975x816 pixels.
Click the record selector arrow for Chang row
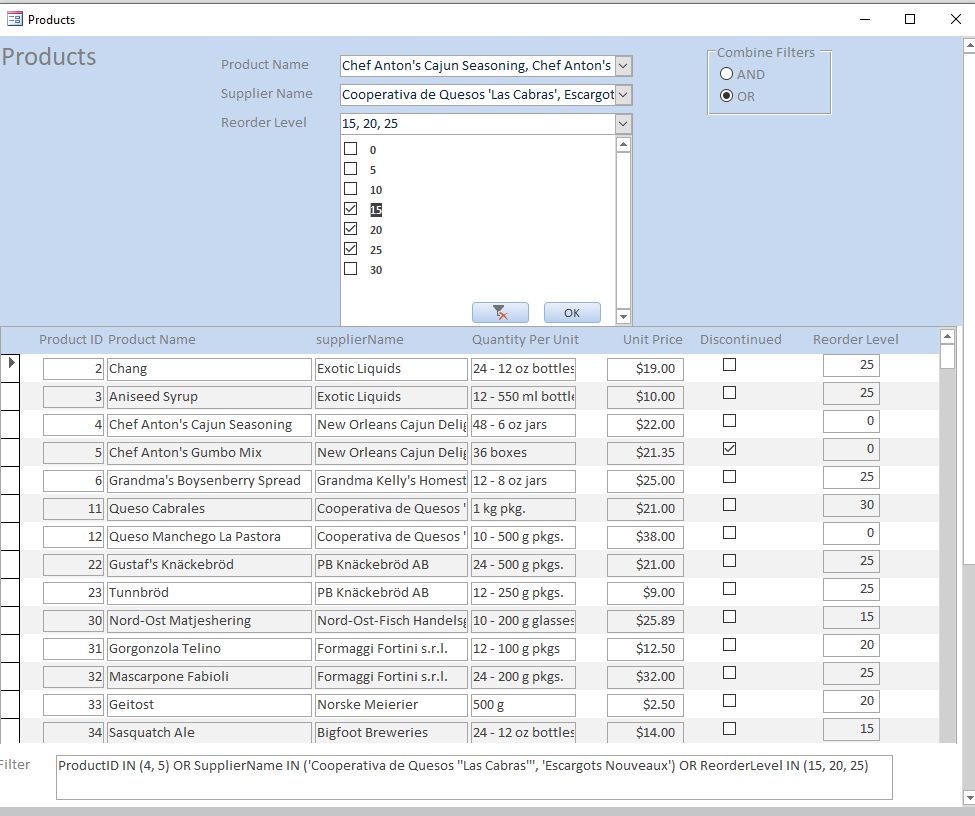[12, 364]
